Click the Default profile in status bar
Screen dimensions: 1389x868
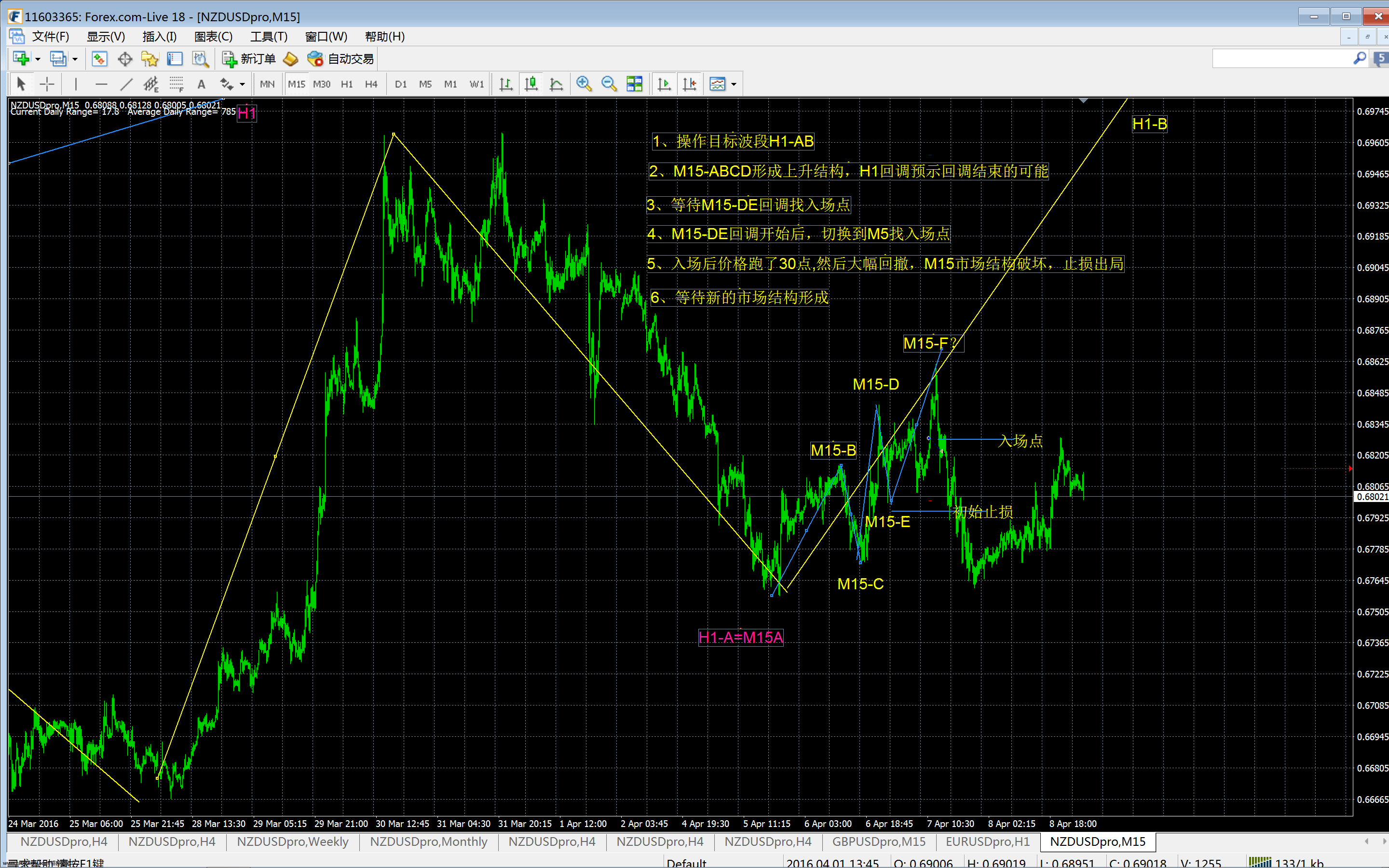[x=686, y=863]
